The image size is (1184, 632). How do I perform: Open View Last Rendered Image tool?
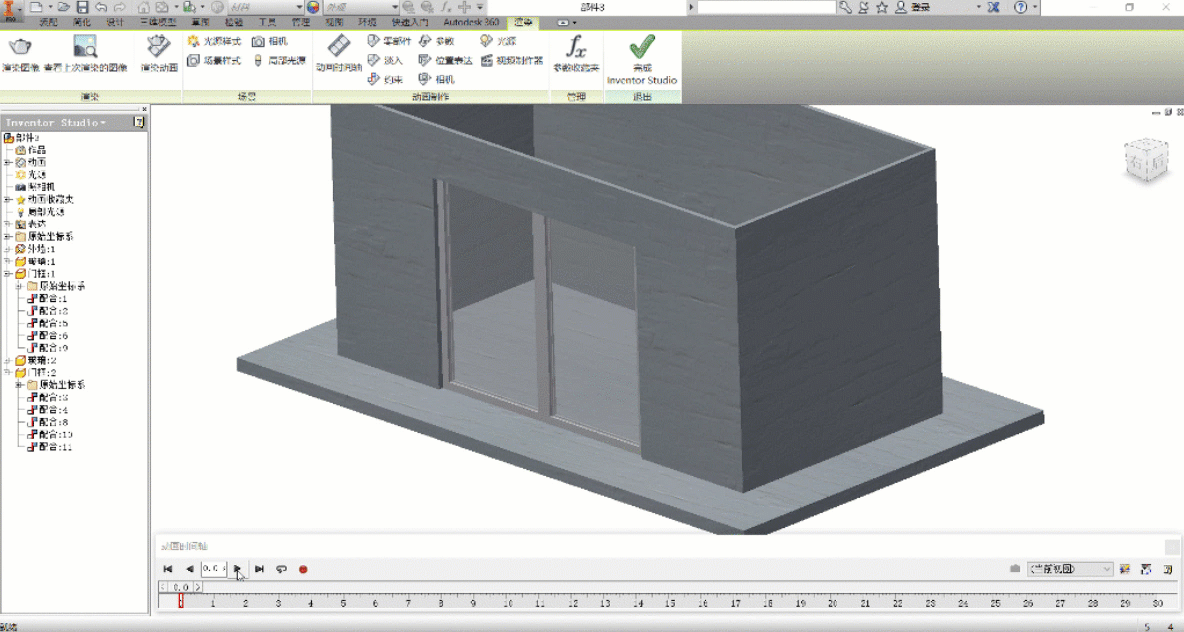pos(85,48)
